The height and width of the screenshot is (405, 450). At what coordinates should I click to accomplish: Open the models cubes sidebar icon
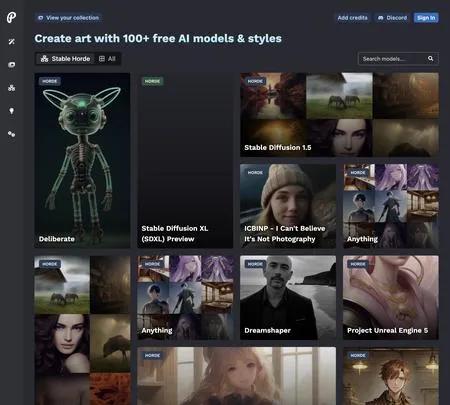[12, 88]
